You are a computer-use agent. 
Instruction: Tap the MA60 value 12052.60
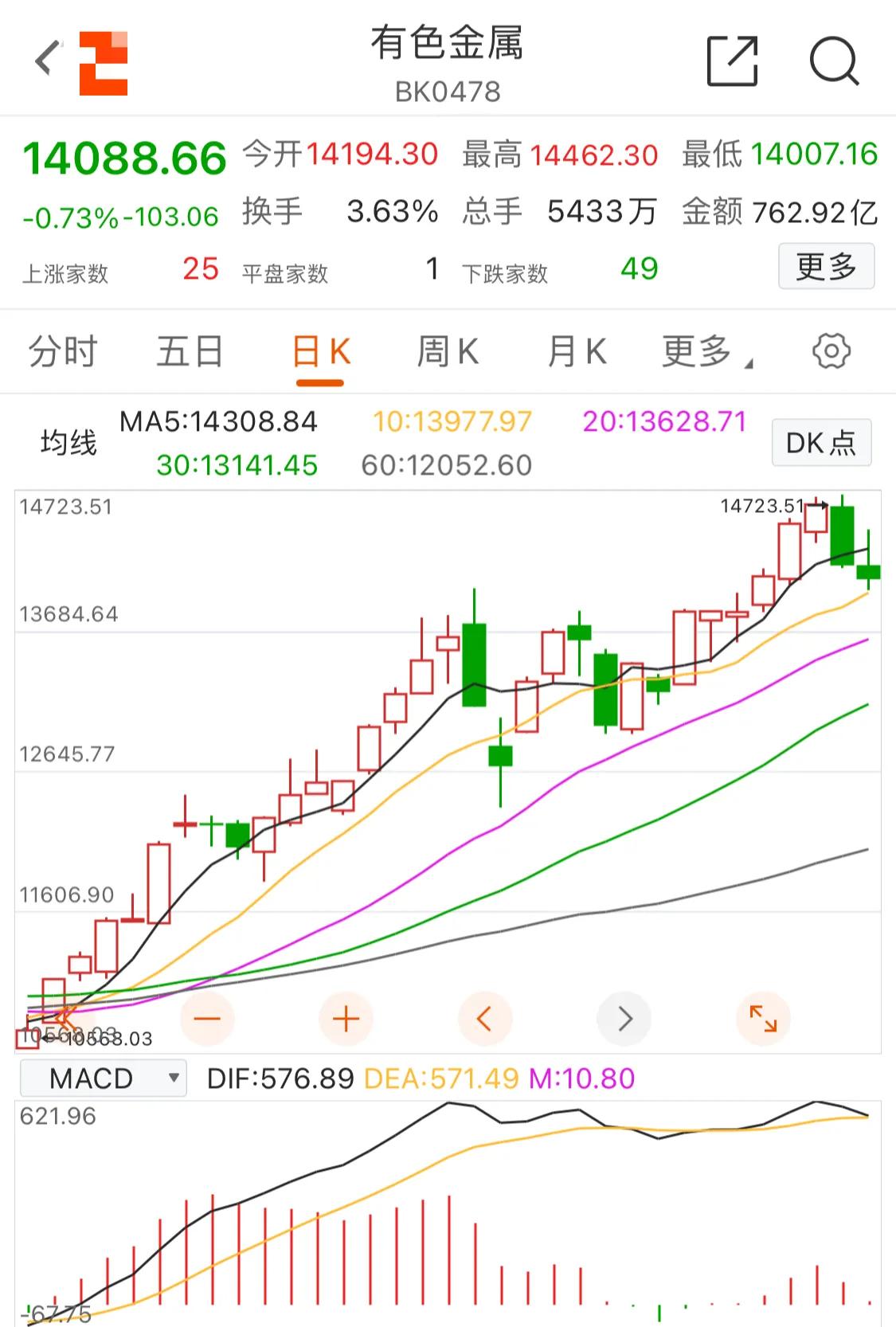[446, 465]
